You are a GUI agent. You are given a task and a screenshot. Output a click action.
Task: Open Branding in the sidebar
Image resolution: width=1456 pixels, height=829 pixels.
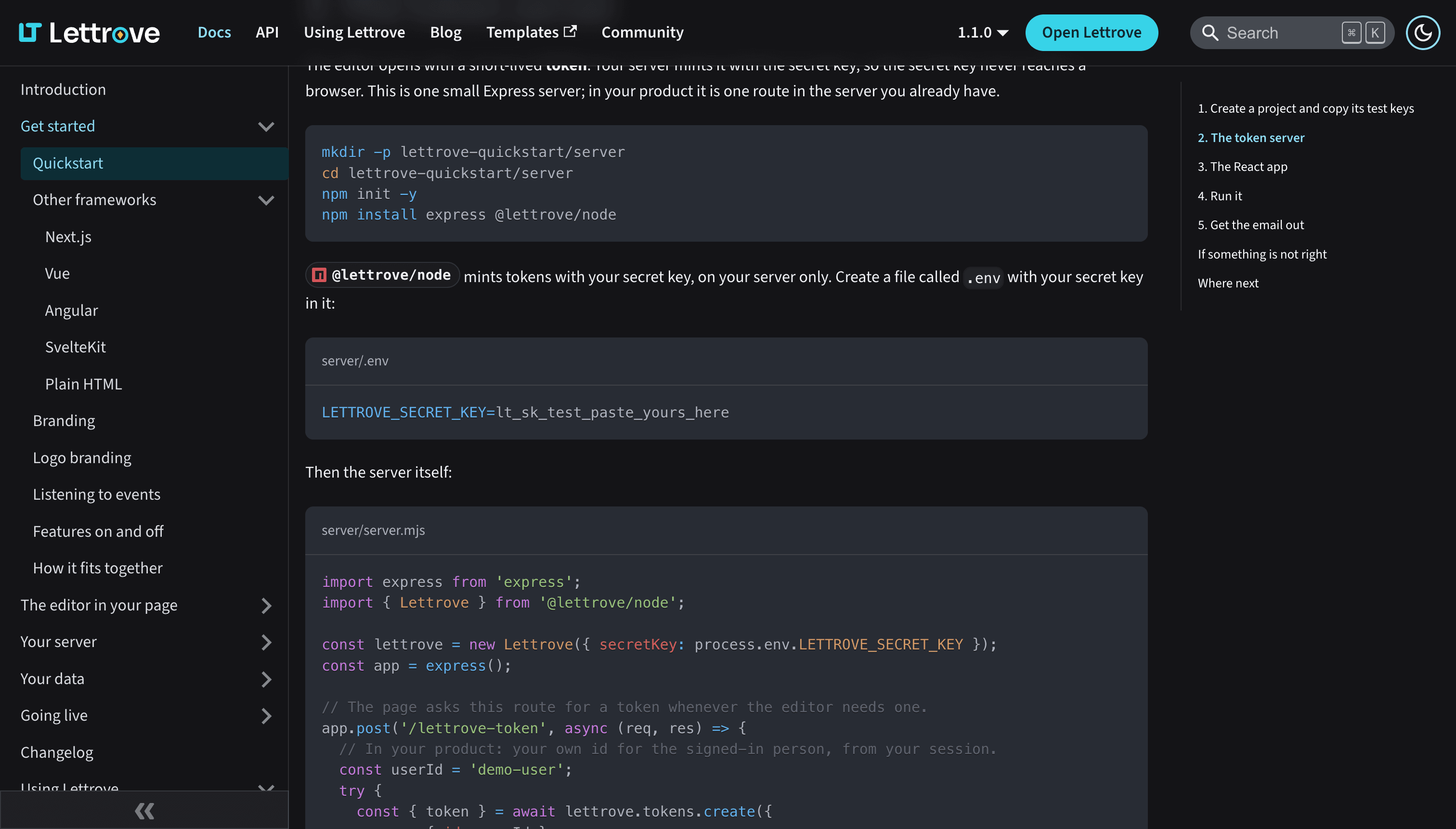[x=64, y=421]
